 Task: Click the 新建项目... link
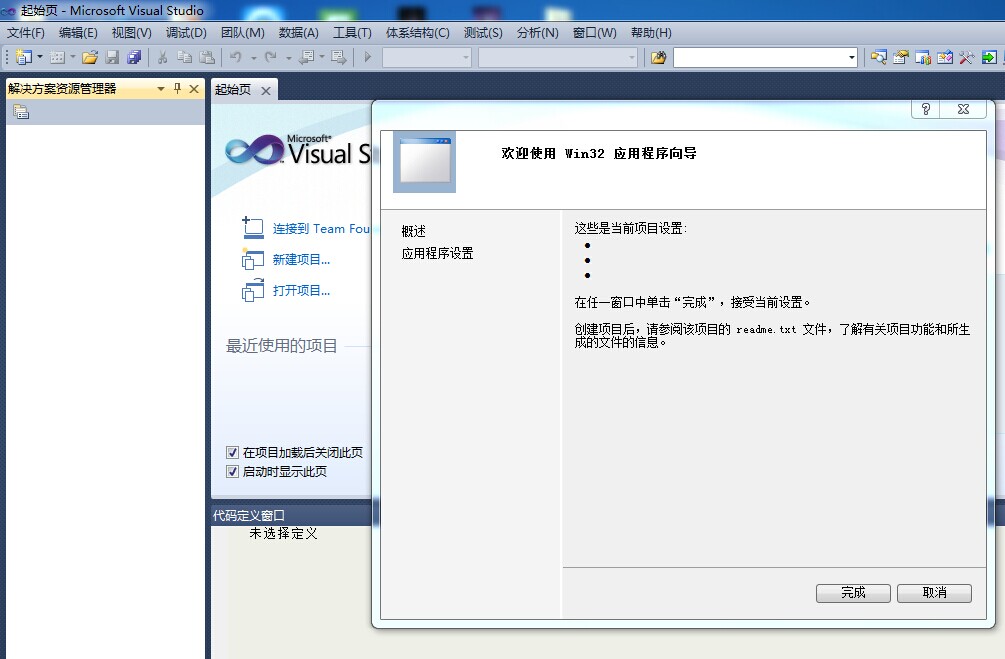click(301, 260)
